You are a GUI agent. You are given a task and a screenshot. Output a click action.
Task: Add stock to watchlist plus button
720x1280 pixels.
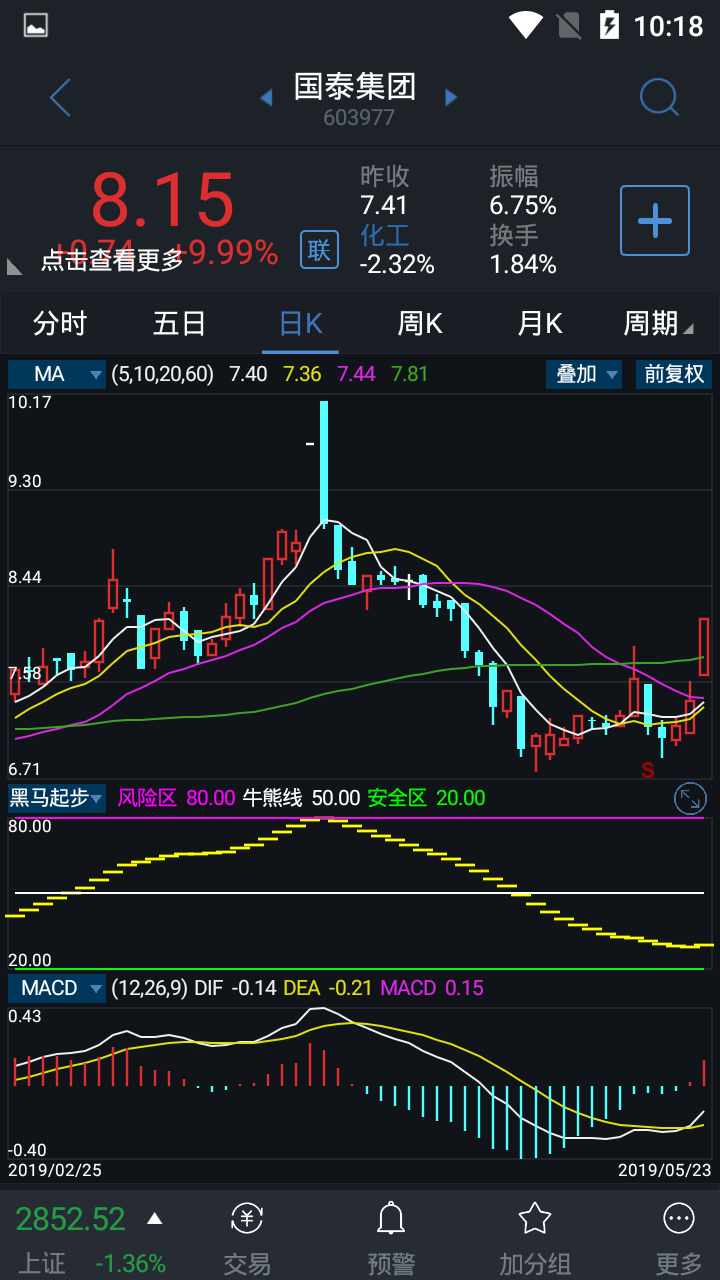point(655,220)
